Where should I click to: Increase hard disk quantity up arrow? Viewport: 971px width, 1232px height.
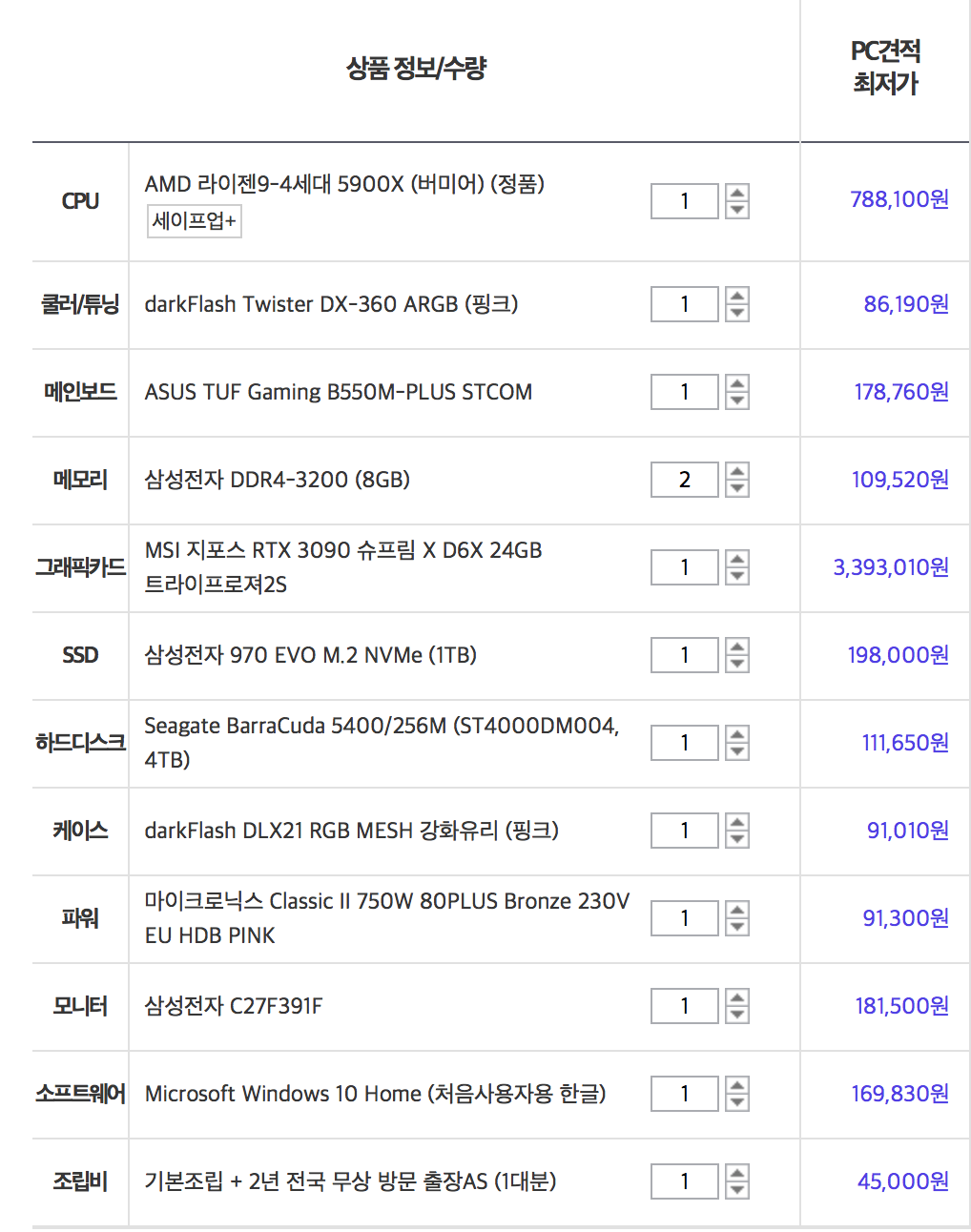click(736, 733)
